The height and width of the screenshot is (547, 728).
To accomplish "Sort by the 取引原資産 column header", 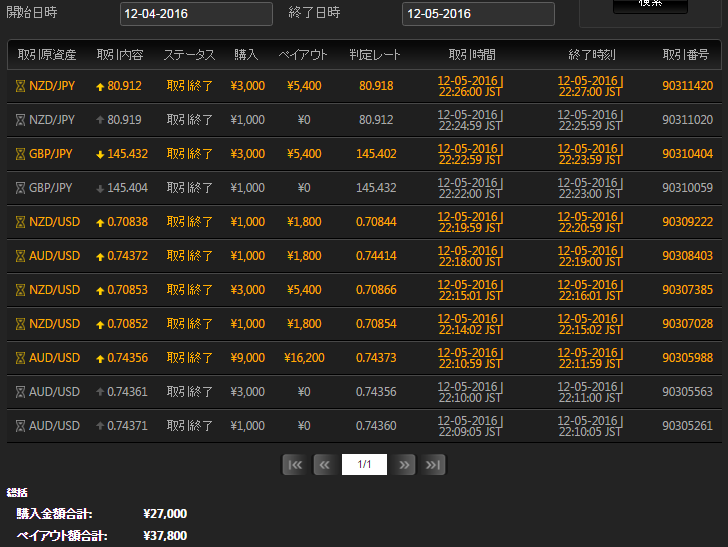I will tap(47, 54).
